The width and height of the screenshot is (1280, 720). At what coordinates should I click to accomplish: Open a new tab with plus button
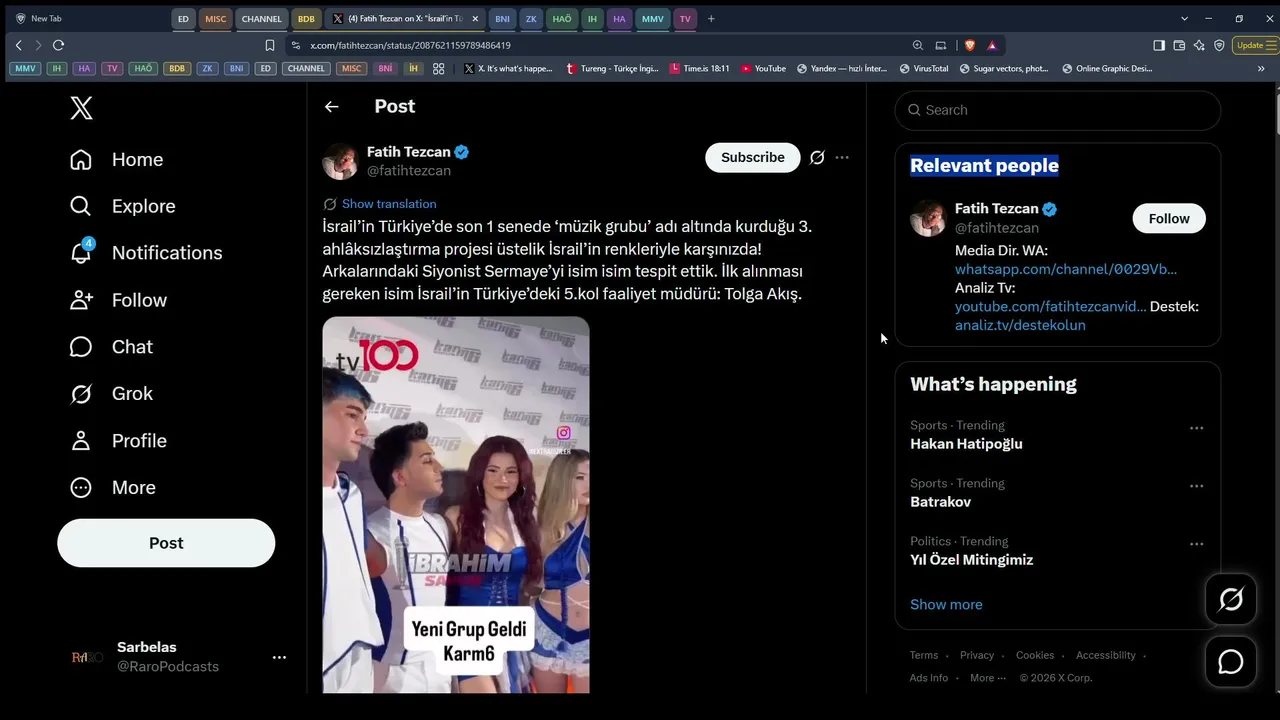click(x=711, y=19)
